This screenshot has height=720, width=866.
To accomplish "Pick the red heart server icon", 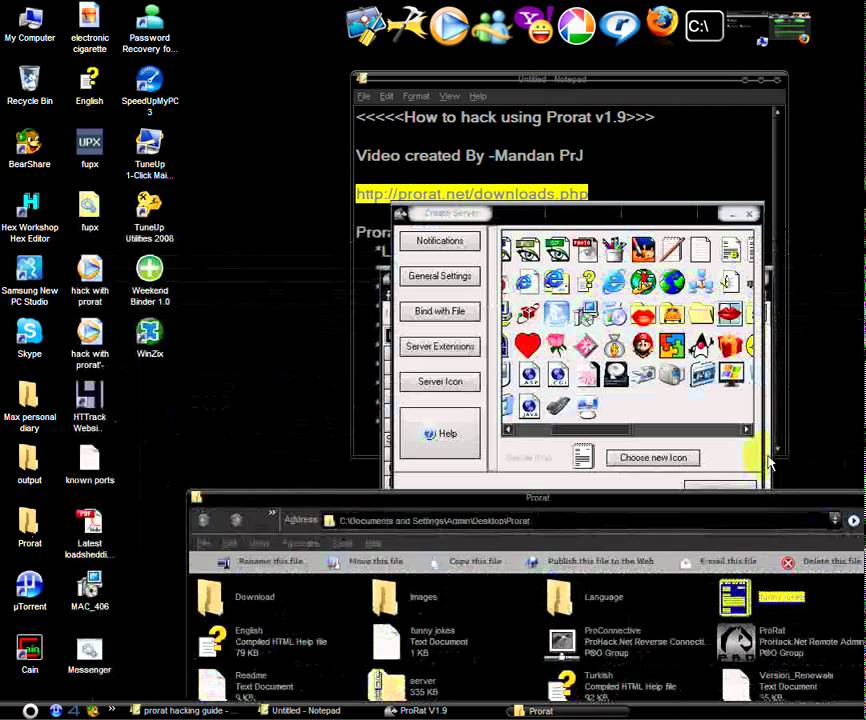I will coord(527,346).
